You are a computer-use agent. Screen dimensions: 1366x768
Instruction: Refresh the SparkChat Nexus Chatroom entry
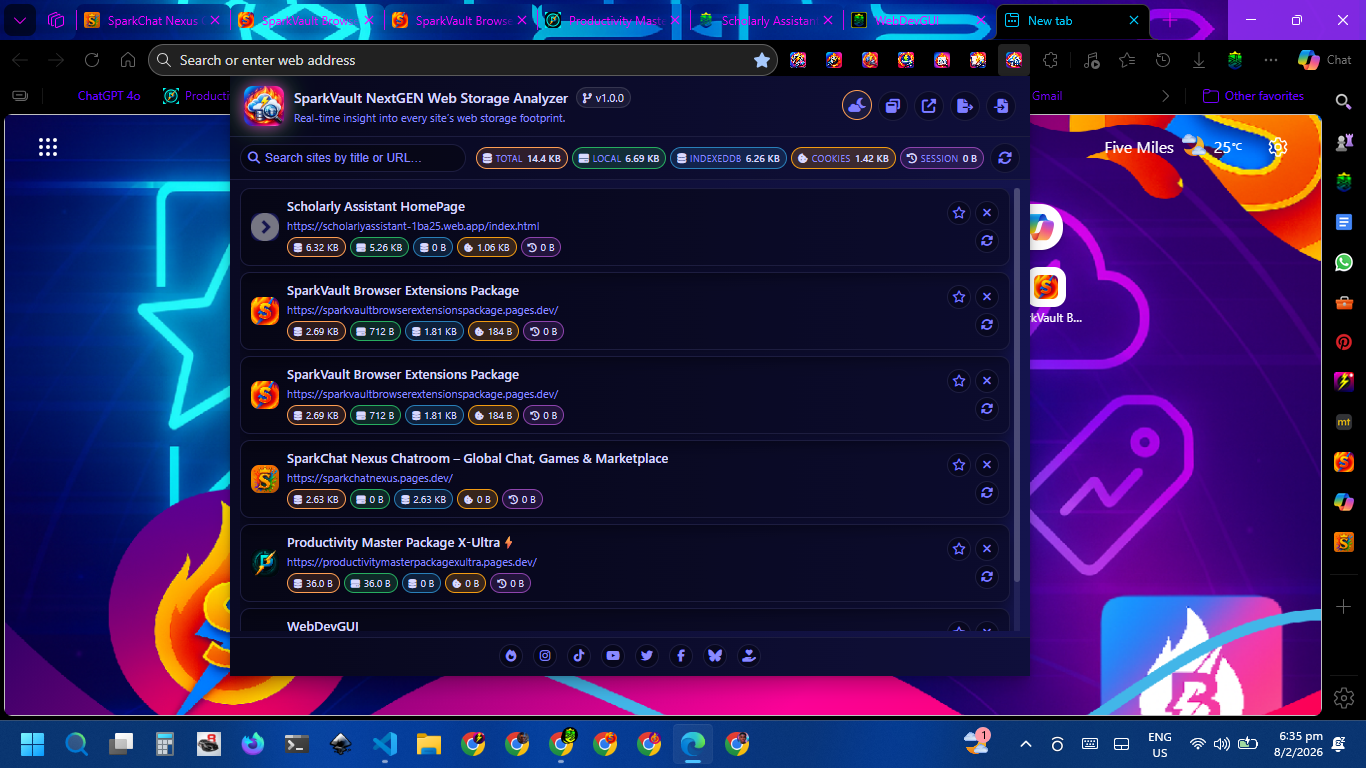987,492
